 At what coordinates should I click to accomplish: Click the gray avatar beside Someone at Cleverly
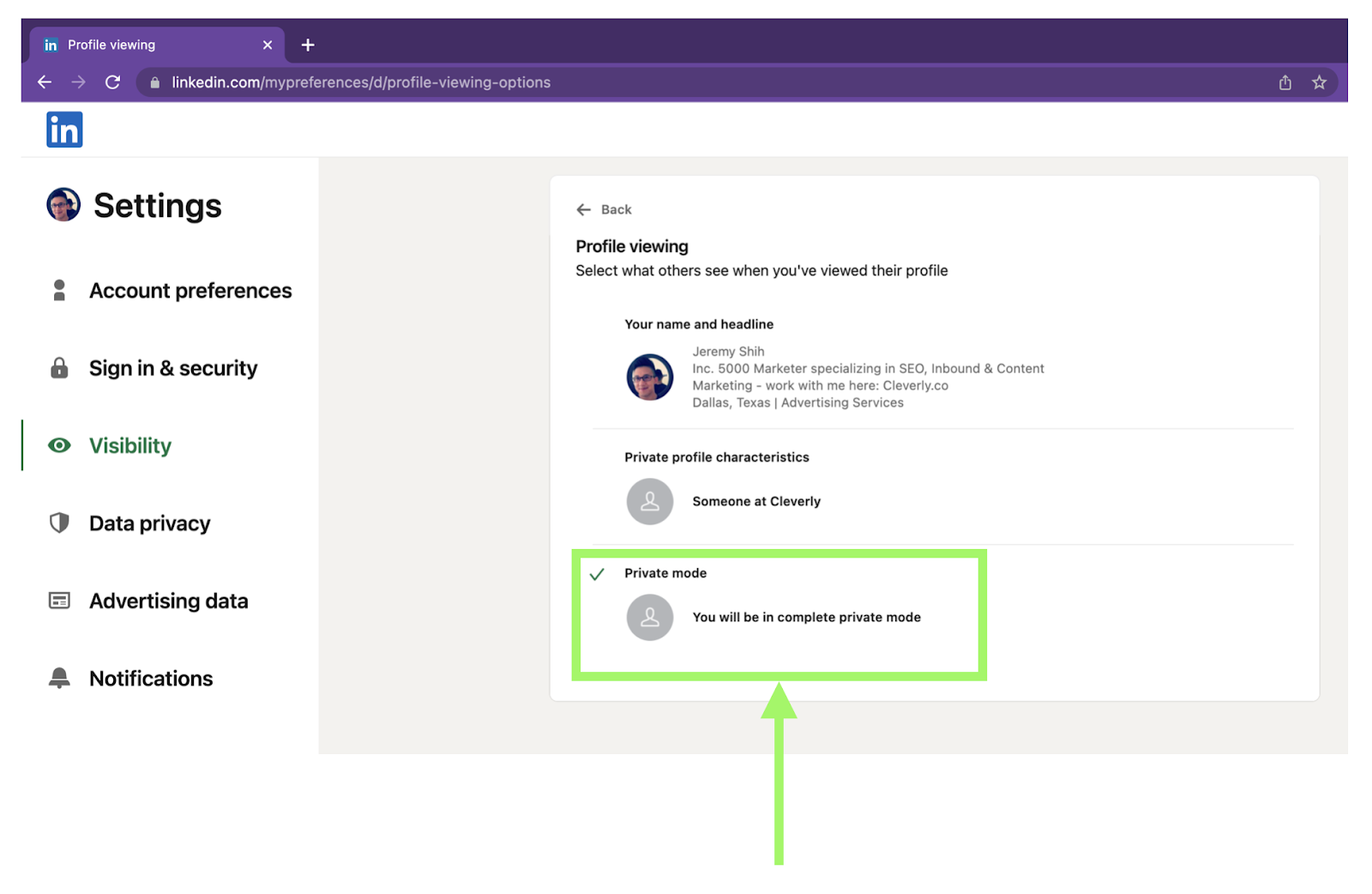coord(650,501)
